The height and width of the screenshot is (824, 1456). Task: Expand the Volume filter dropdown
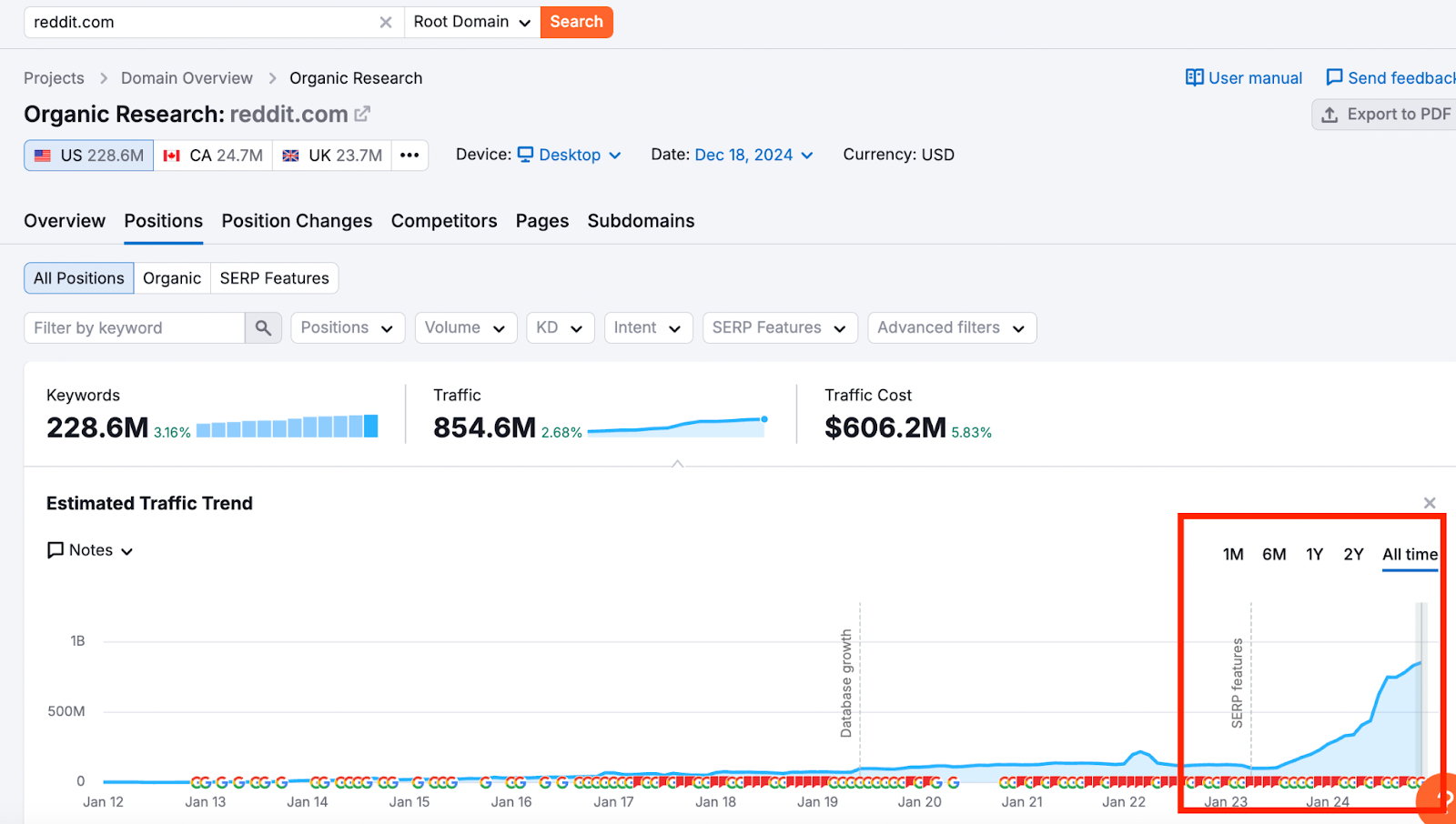(x=465, y=328)
